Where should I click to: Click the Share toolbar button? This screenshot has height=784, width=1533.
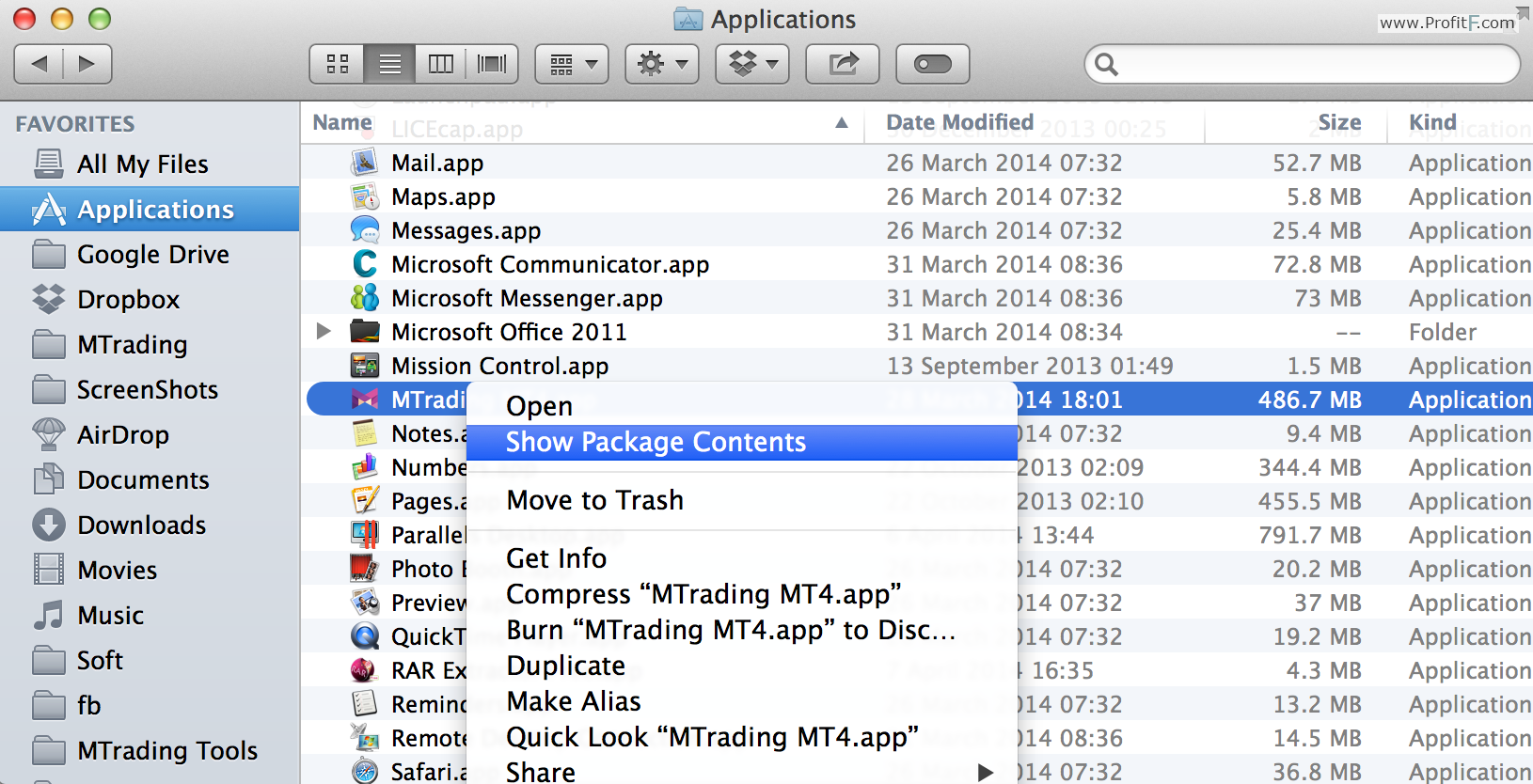point(843,64)
